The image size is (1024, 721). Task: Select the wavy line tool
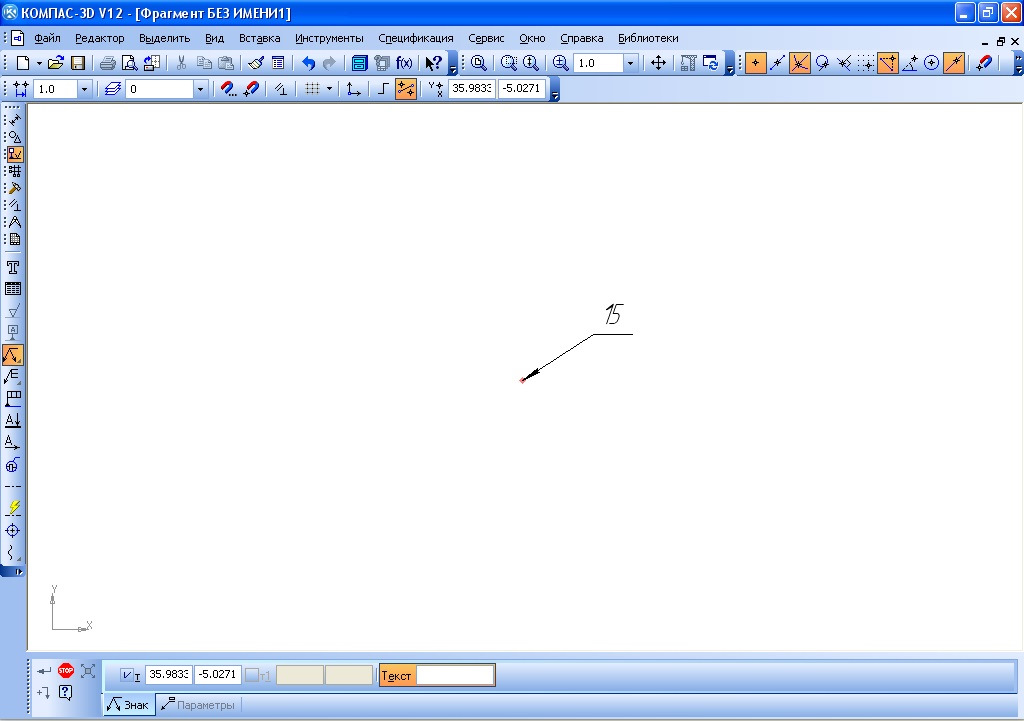(x=13, y=553)
